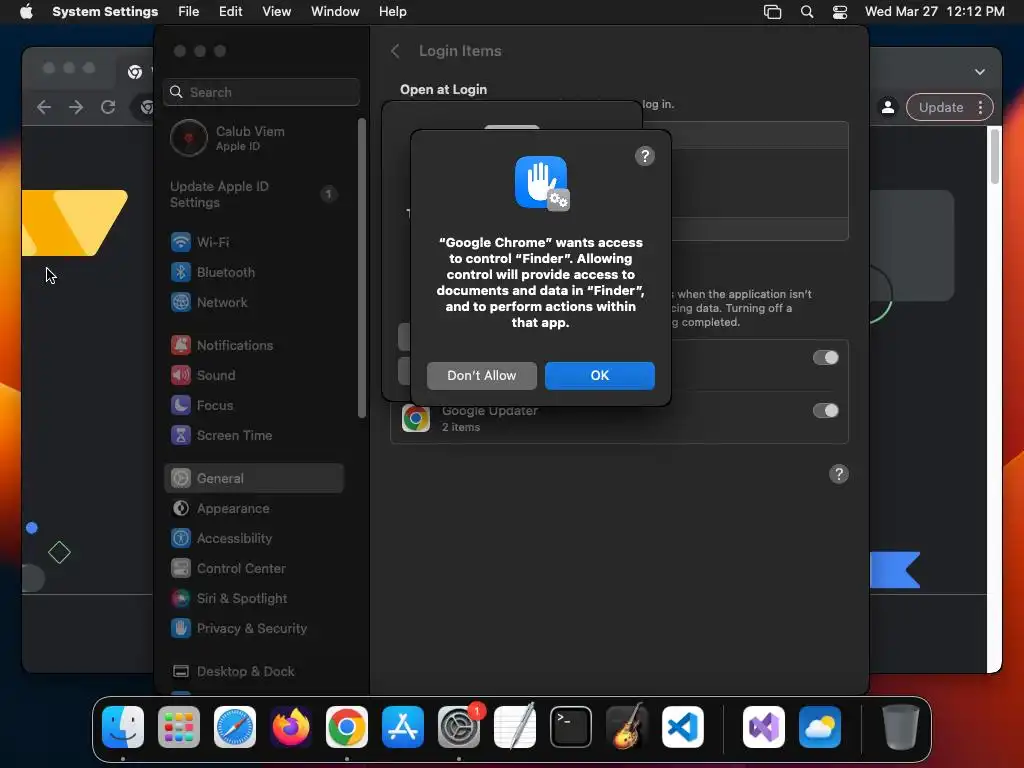The image size is (1024, 768).
Task: Open Update Apple ID Settings
Action: click(255, 195)
